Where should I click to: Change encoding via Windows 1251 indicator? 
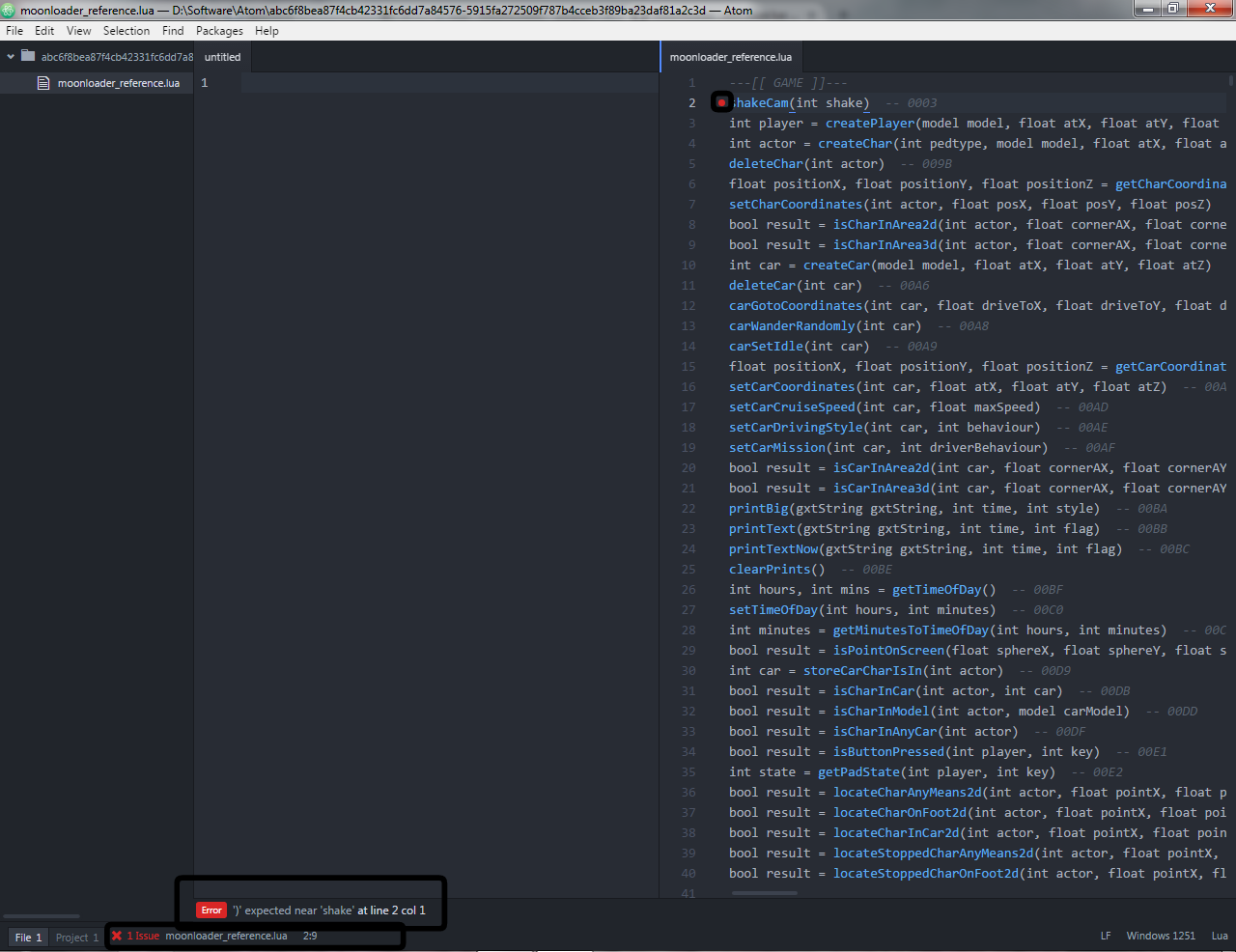(1161, 936)
